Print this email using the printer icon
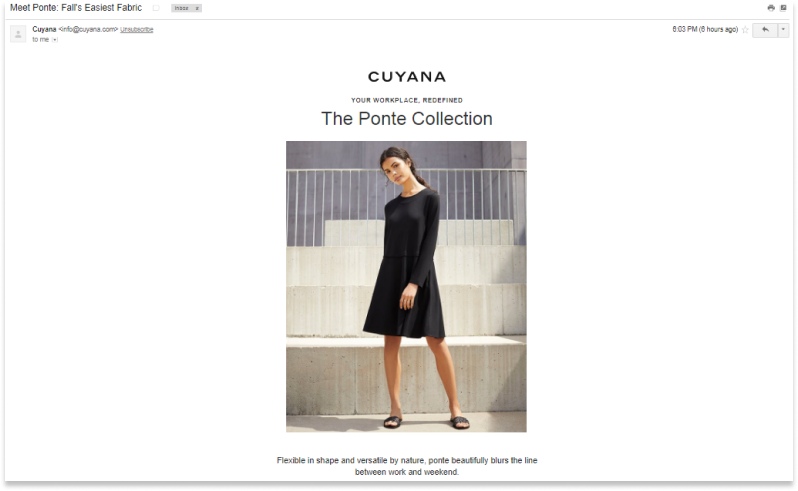Screen dimensions: 798x491 pos(771,8)
